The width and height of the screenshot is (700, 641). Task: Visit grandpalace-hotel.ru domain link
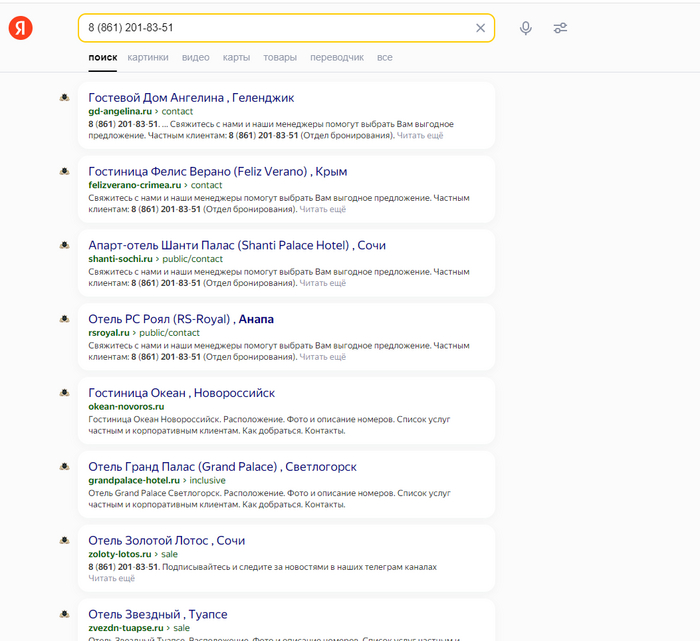134,480
